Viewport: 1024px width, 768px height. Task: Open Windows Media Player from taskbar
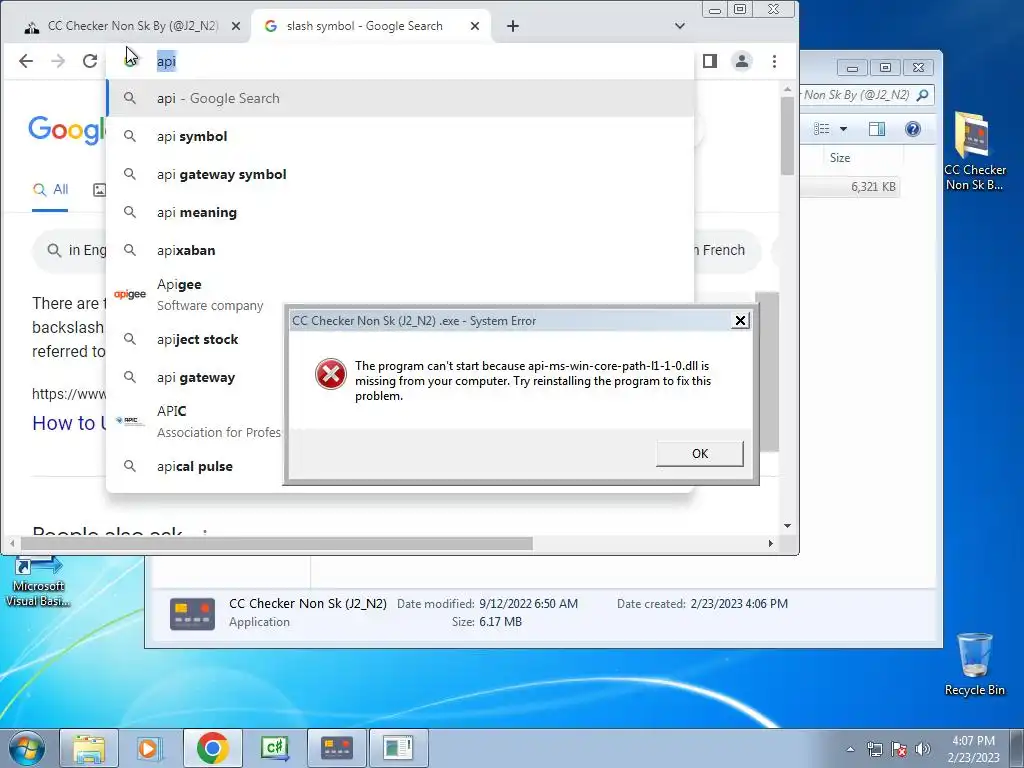point(150,748)
